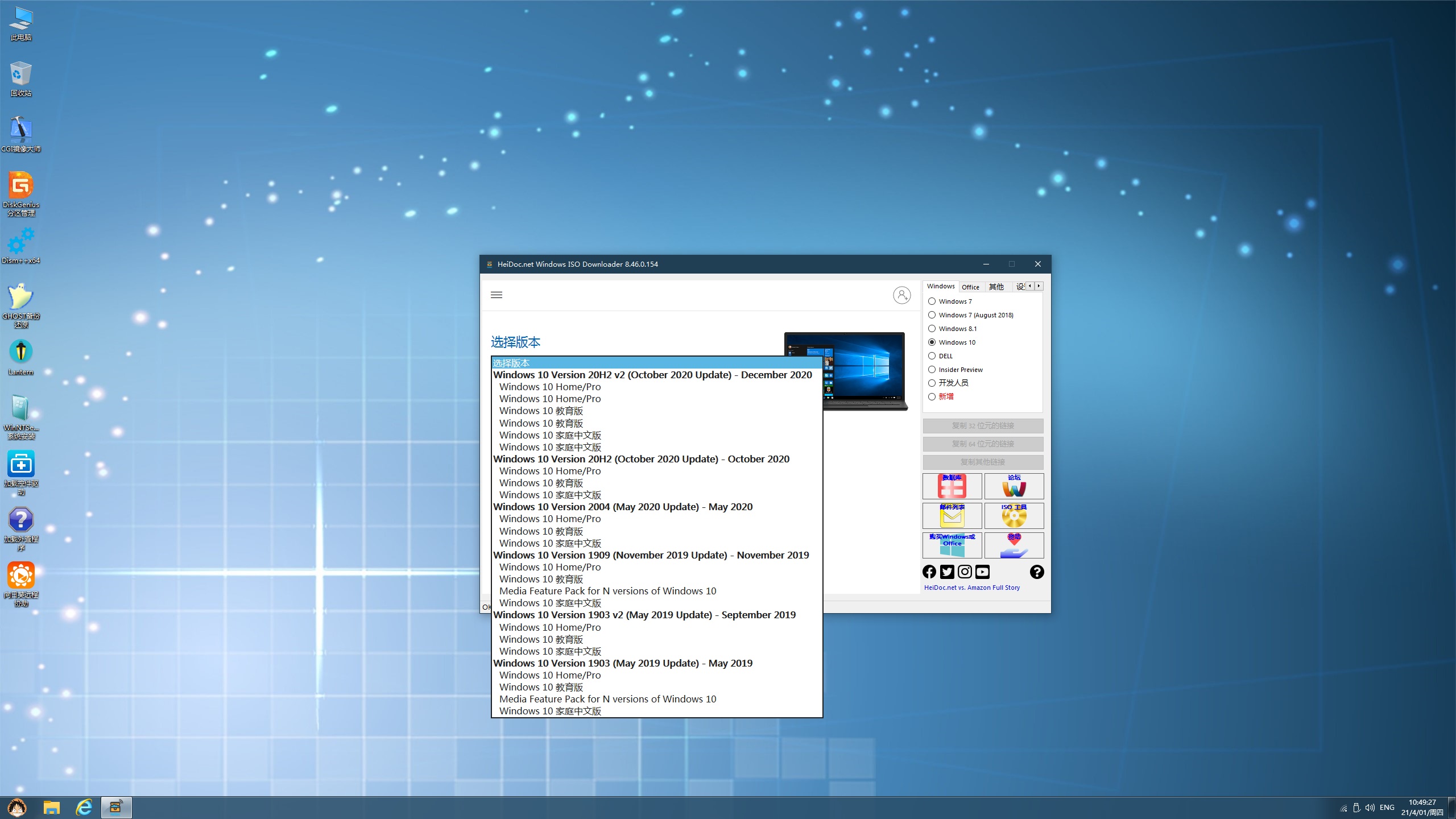
Task: Switch to the partially hidden 设 tab
Action: coord(1020,287)
